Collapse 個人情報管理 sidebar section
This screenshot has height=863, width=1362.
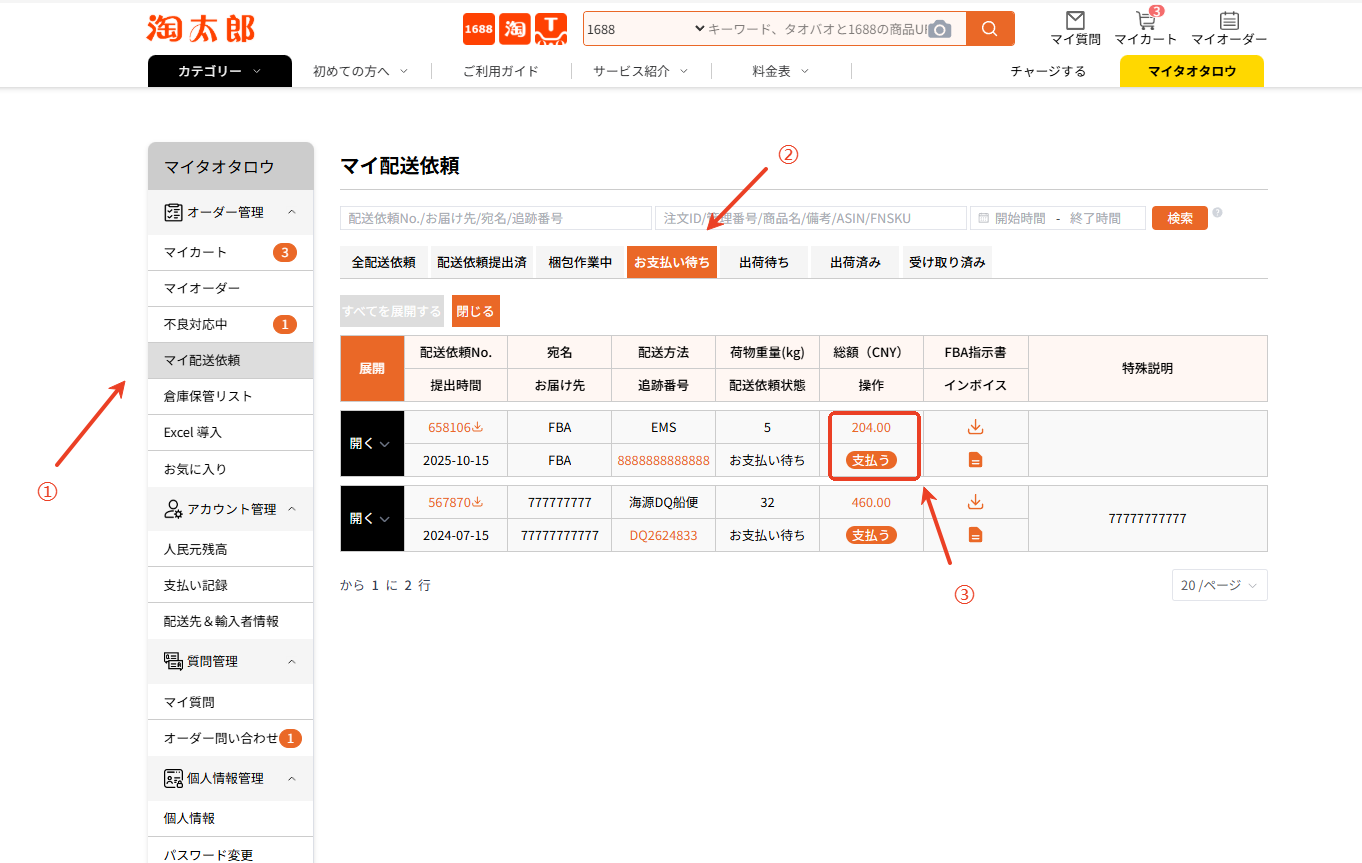(291, 778)
